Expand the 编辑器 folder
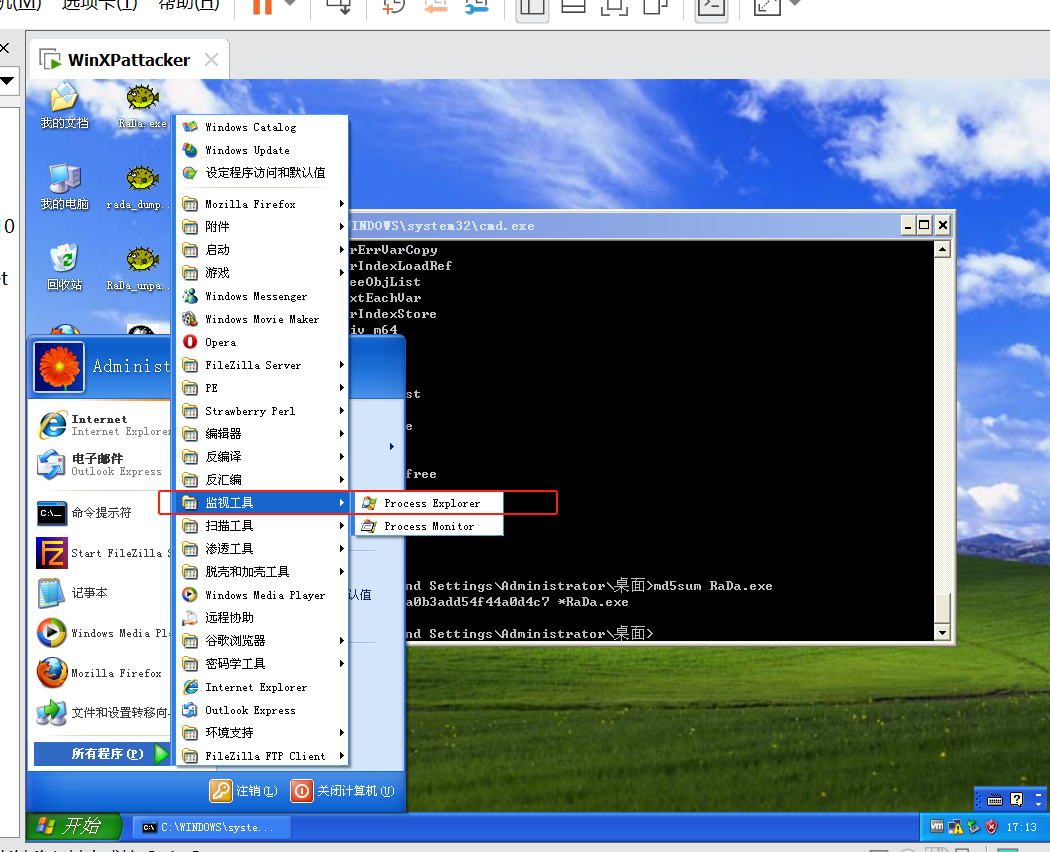 pyautogui.click(x=262, y=434)
